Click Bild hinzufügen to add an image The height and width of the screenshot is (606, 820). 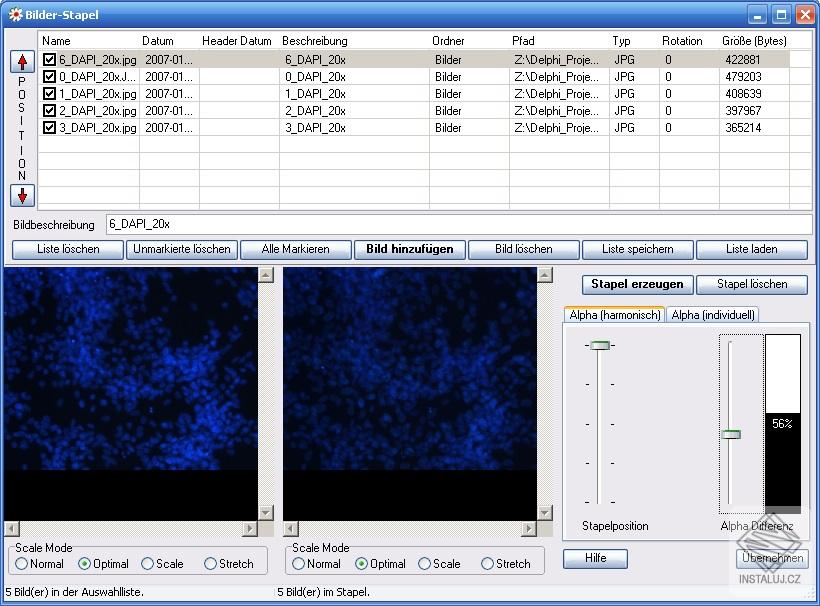tap(409, 249)
